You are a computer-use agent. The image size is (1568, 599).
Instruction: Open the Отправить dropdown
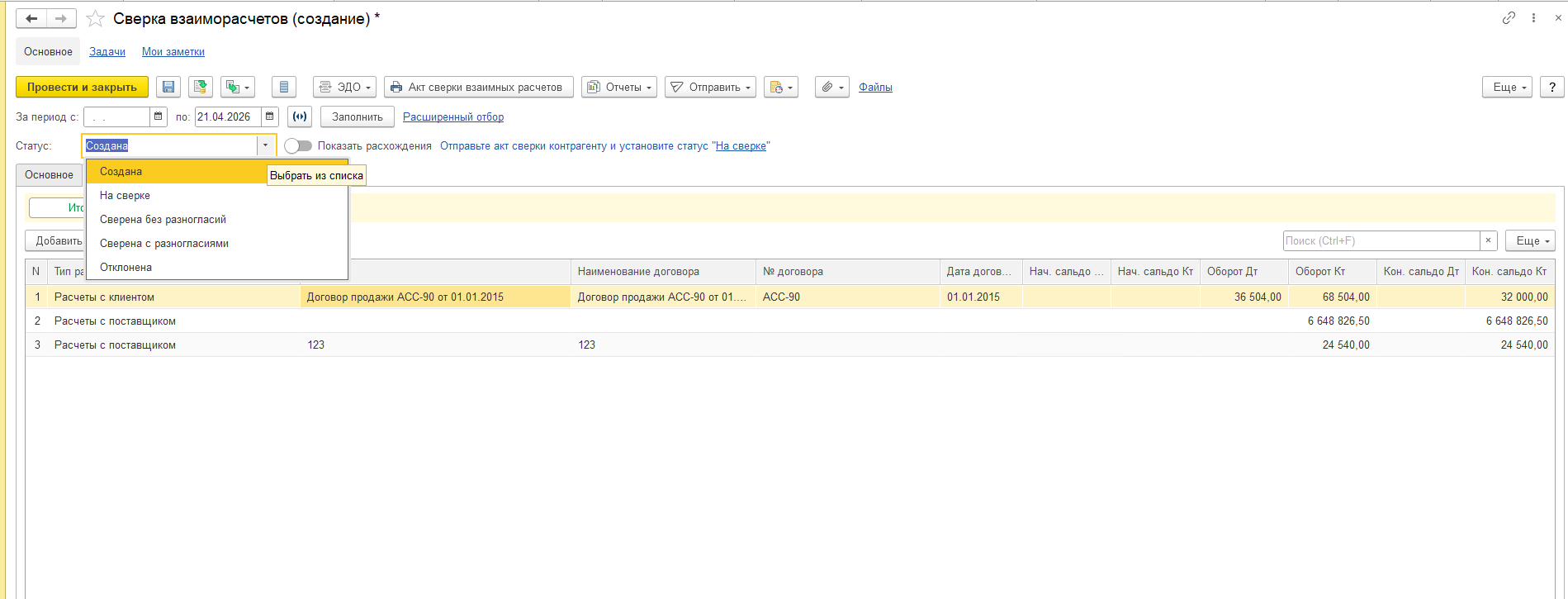710,87
